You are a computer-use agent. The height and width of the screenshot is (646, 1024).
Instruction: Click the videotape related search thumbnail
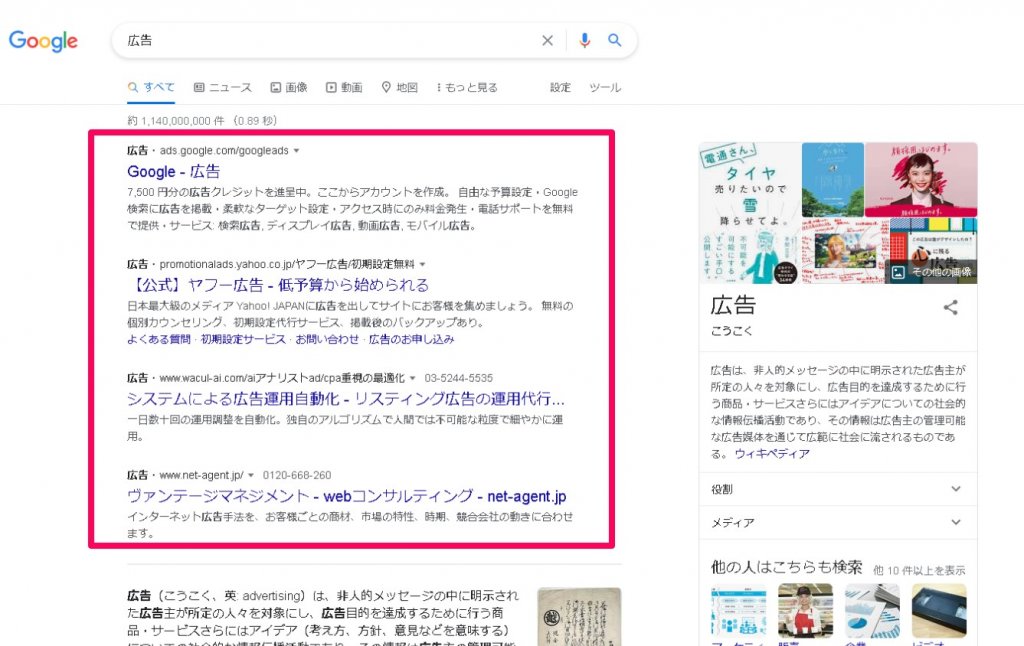tap(939, 611)
